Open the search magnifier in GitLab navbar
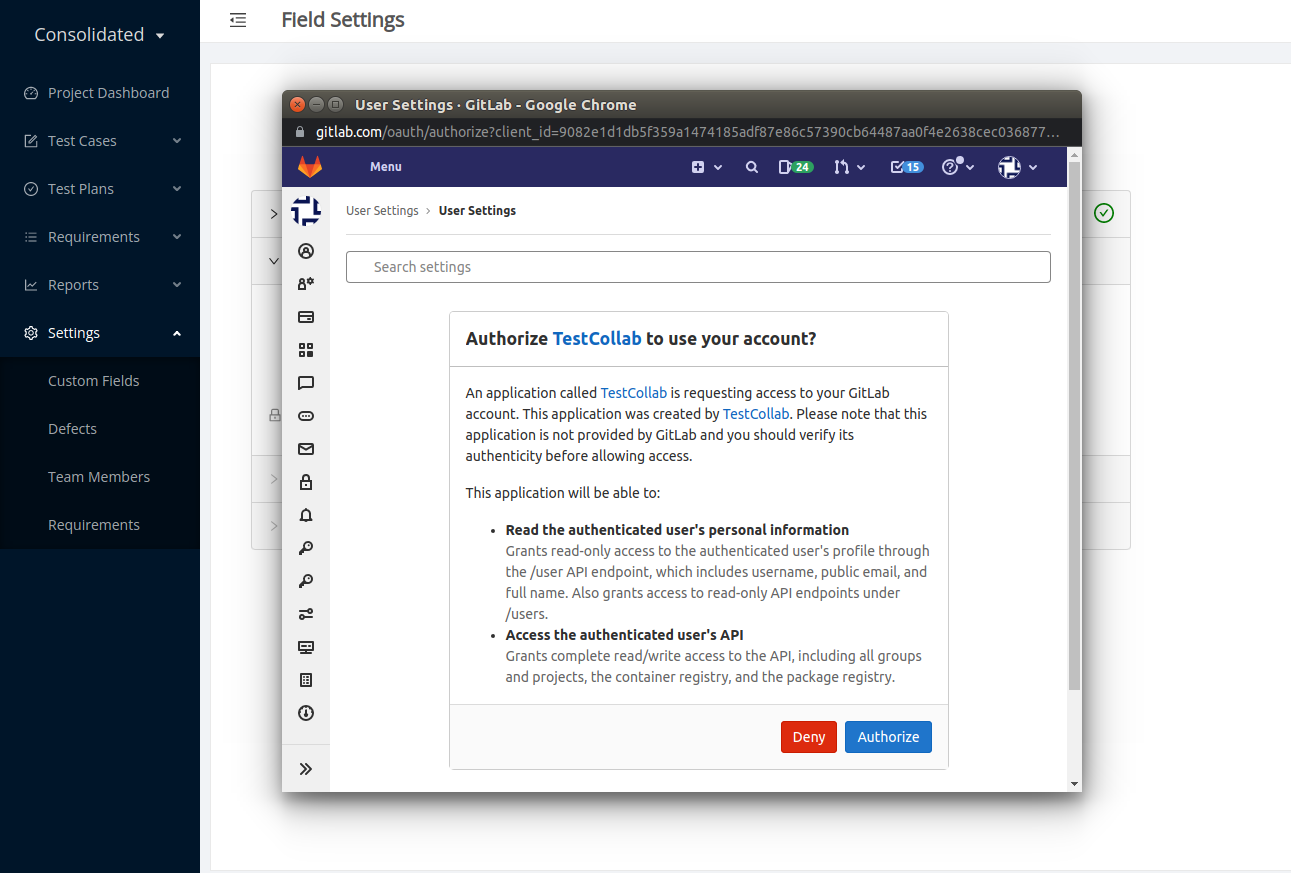Screen dimensions: 1291x873 point(752,167)
